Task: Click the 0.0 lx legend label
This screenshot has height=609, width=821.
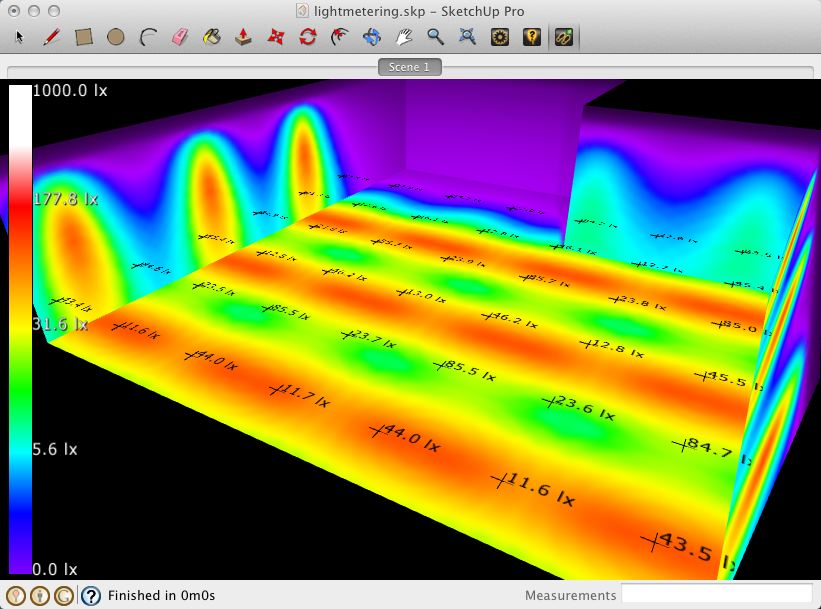Action: pyautogui.click(x=55, y=569)
